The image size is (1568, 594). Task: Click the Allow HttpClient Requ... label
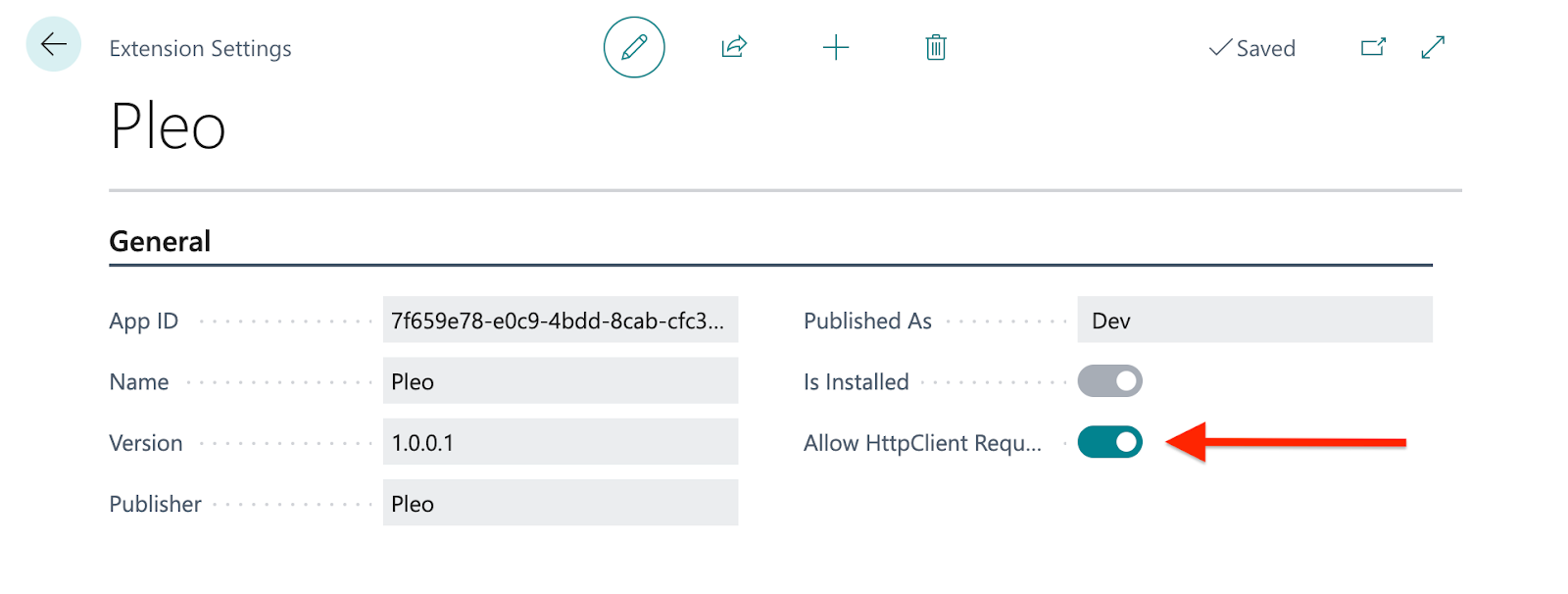pyautogui.click(x=922, y=443)
